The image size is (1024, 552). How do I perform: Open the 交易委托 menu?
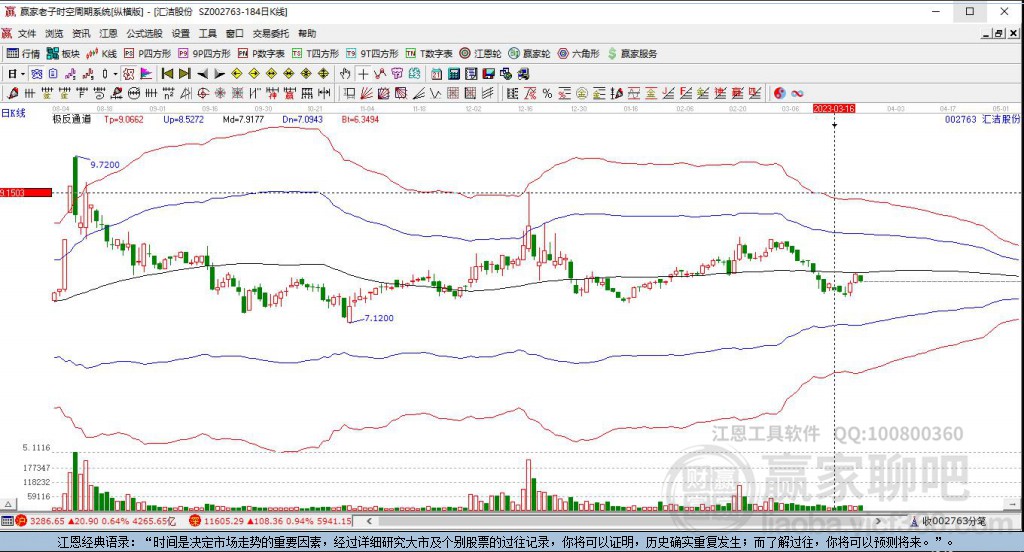(x=271, y=33)
